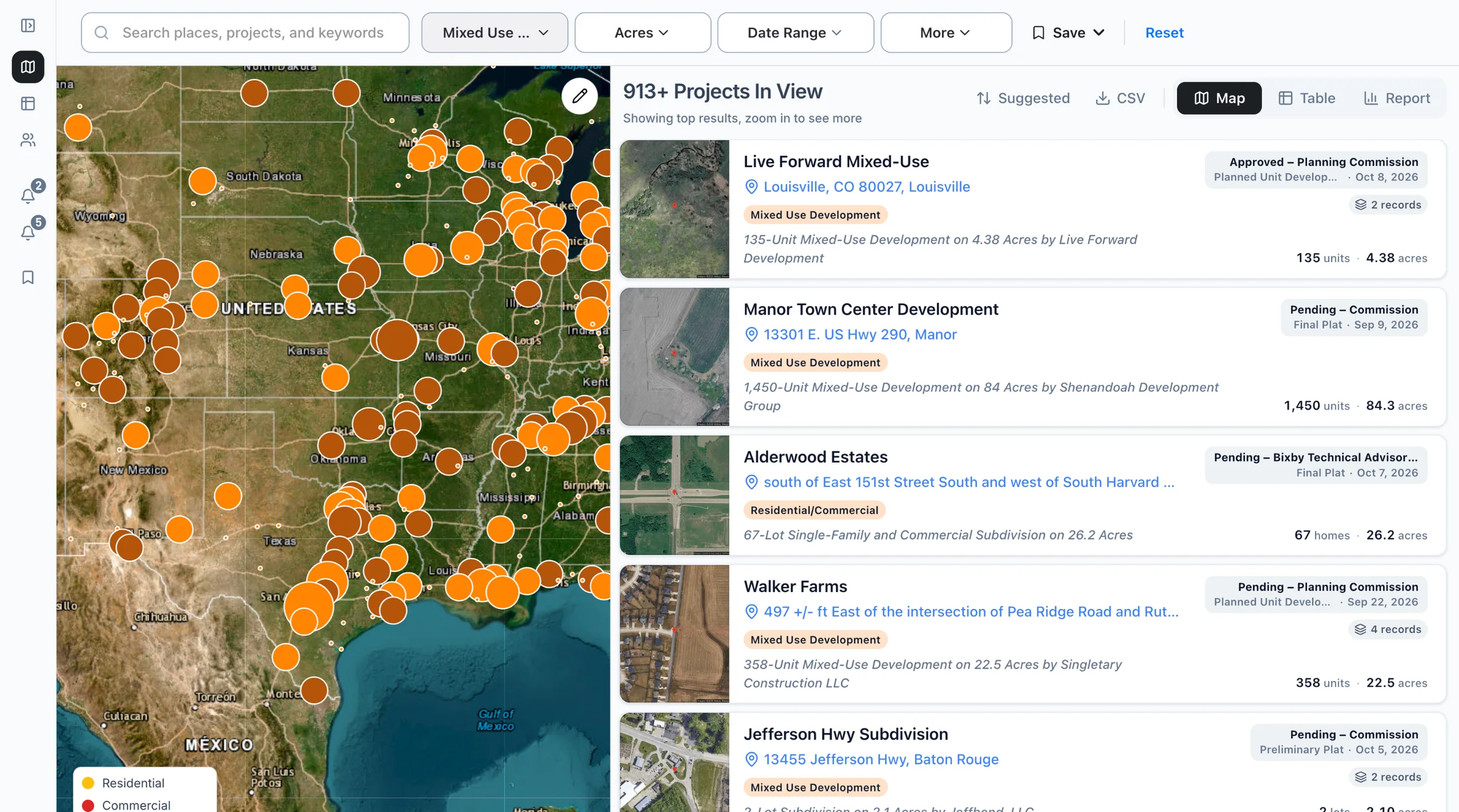
Task: Open Live Forward Mixed-Use aerial thumbnail
Action: click(674, 209)
